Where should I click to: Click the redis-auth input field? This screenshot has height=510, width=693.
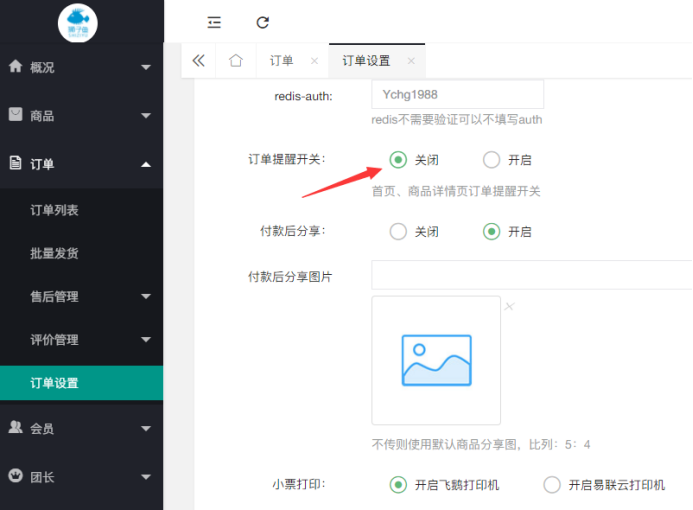click(x=457, y=94)
